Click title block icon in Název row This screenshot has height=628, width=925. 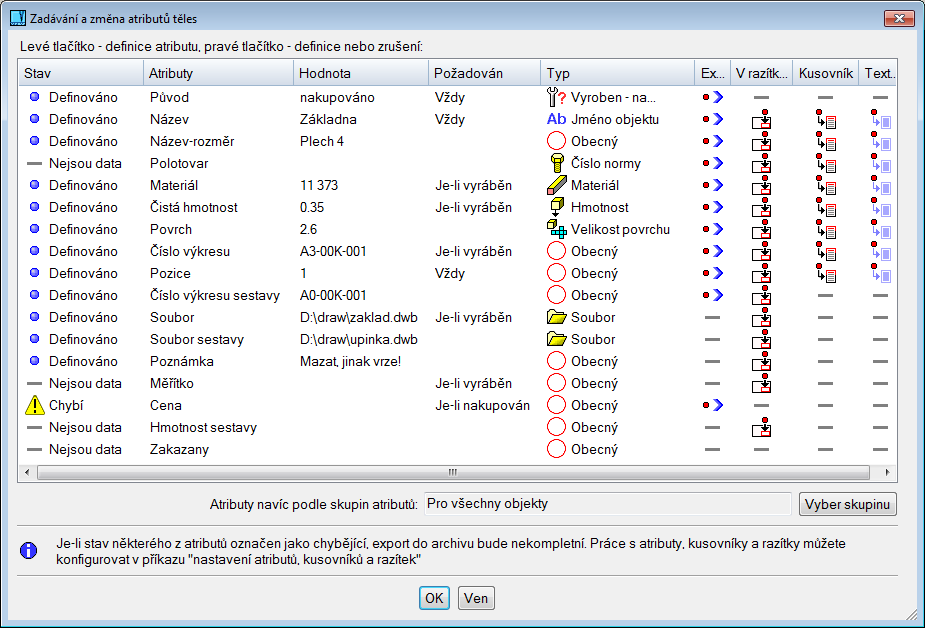pos(762,119)
